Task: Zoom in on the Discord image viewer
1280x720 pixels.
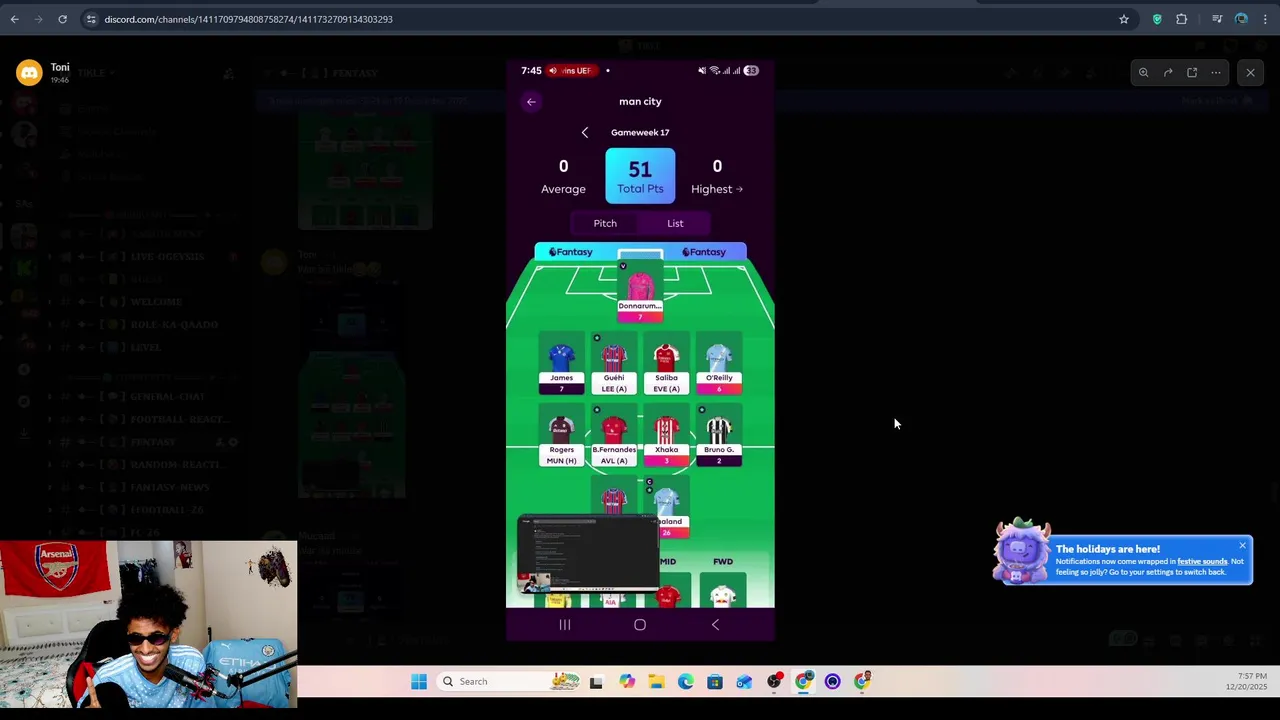Action: pyautogui.click(x=1143, y=72)
